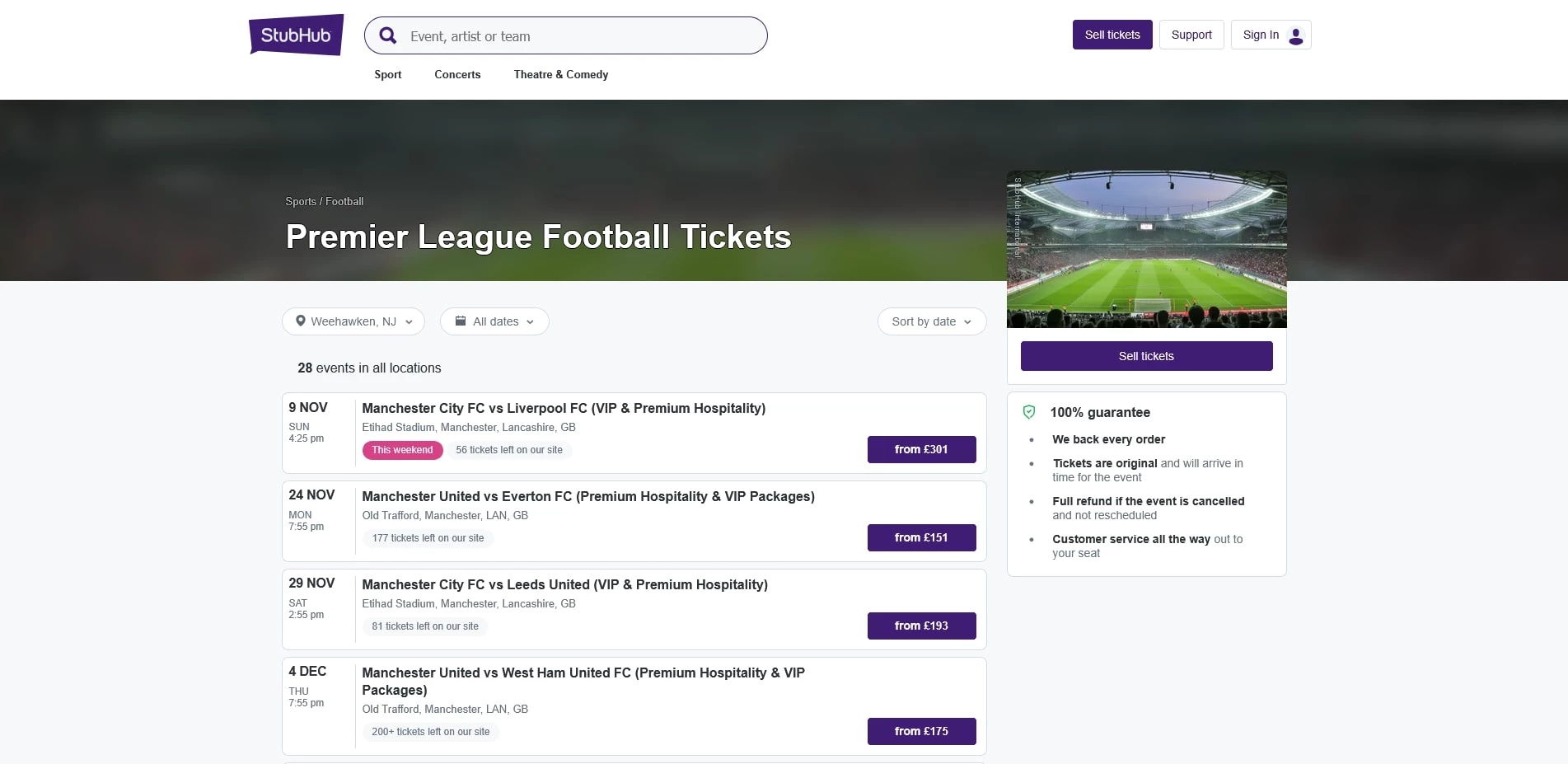Open the Weehawken, NJ location dropdown
The width and height of the screenshot is (1568, 764).
coord(353,321)
